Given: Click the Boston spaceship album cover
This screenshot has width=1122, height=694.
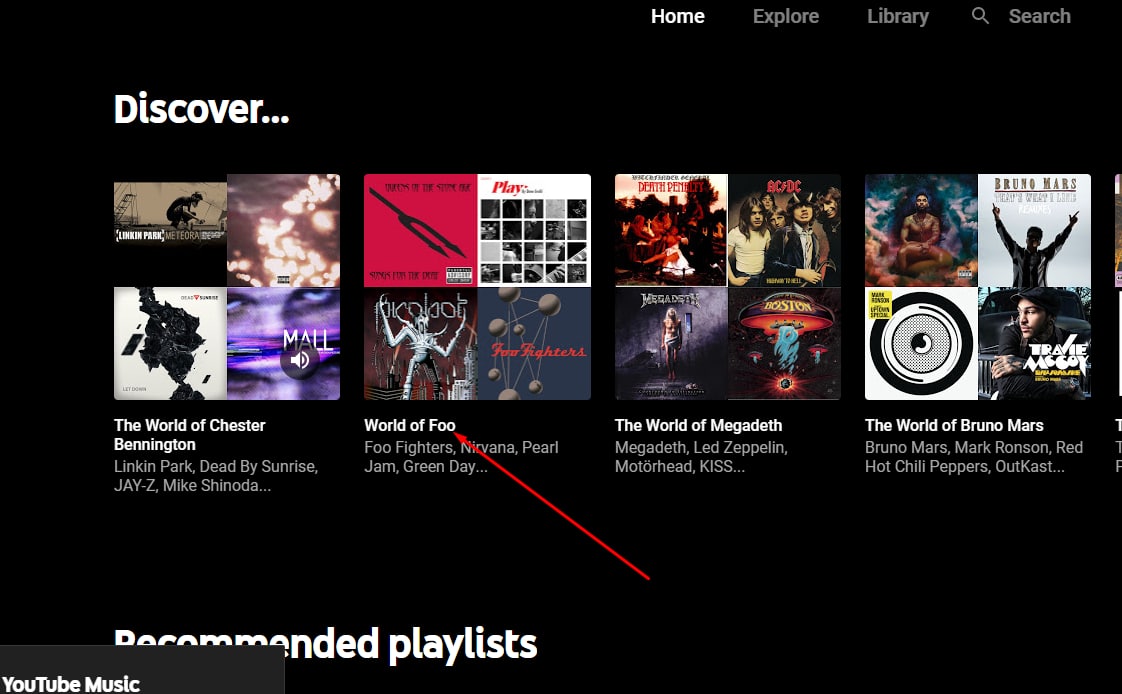Looking at the screenshot, I should click(784, 343).
